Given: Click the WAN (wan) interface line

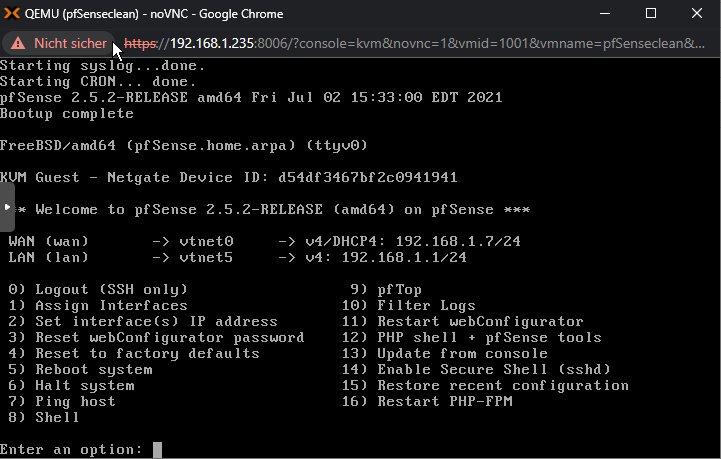Looking at the screenshot, I should click(x=264, y=241).
